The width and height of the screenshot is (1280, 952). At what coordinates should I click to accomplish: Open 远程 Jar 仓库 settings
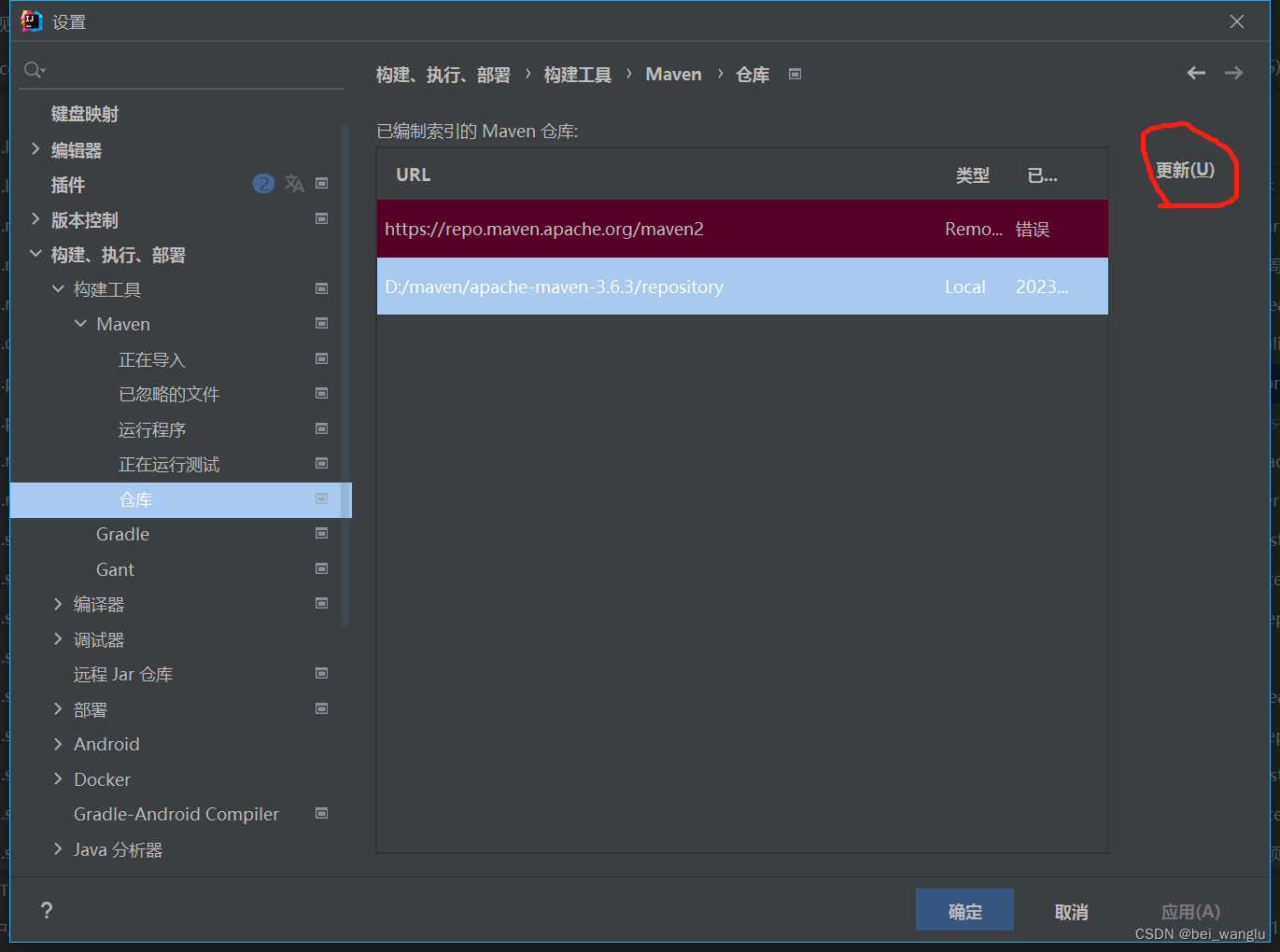[123, 674]
